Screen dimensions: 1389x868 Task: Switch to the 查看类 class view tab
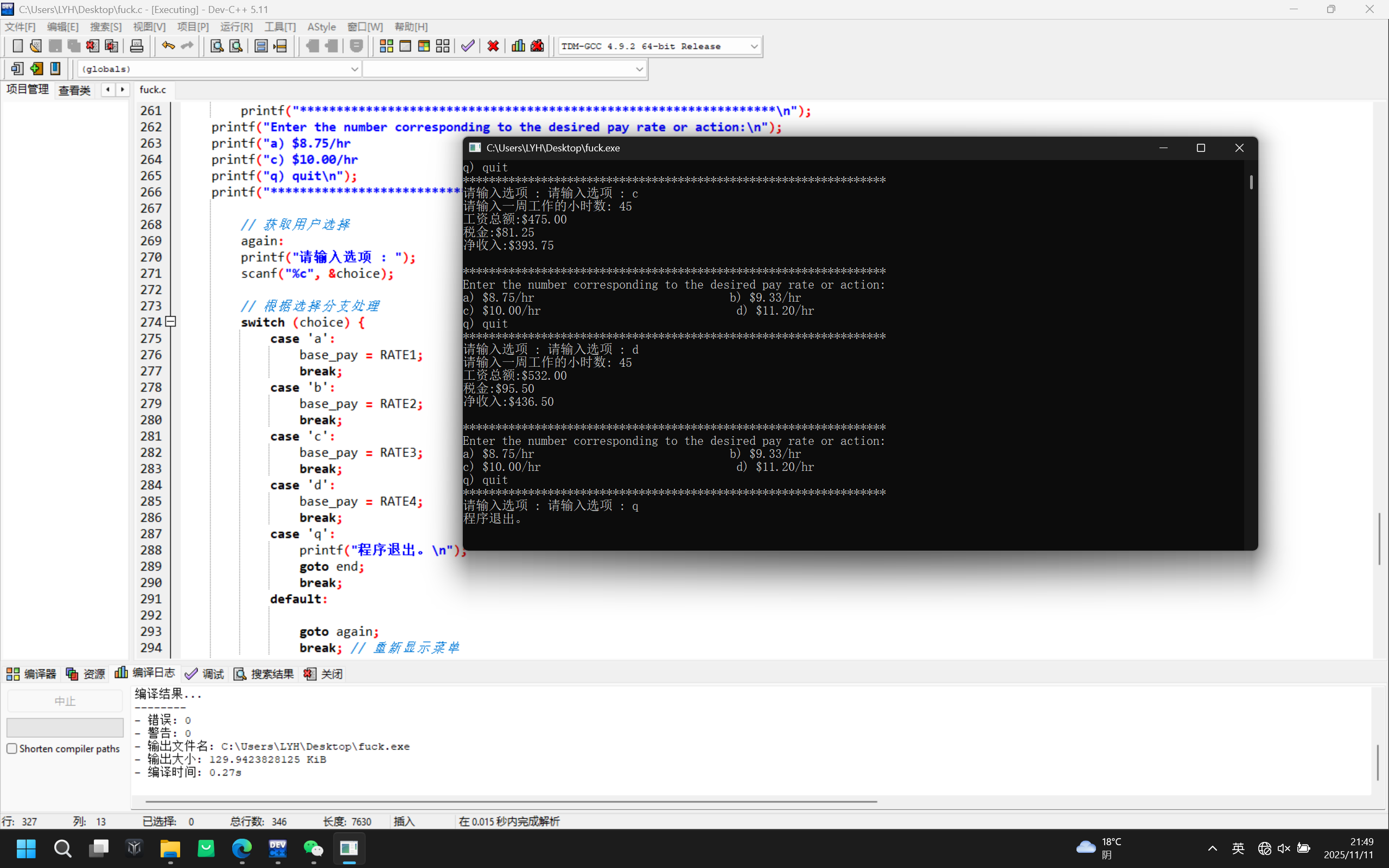[75, 90]
